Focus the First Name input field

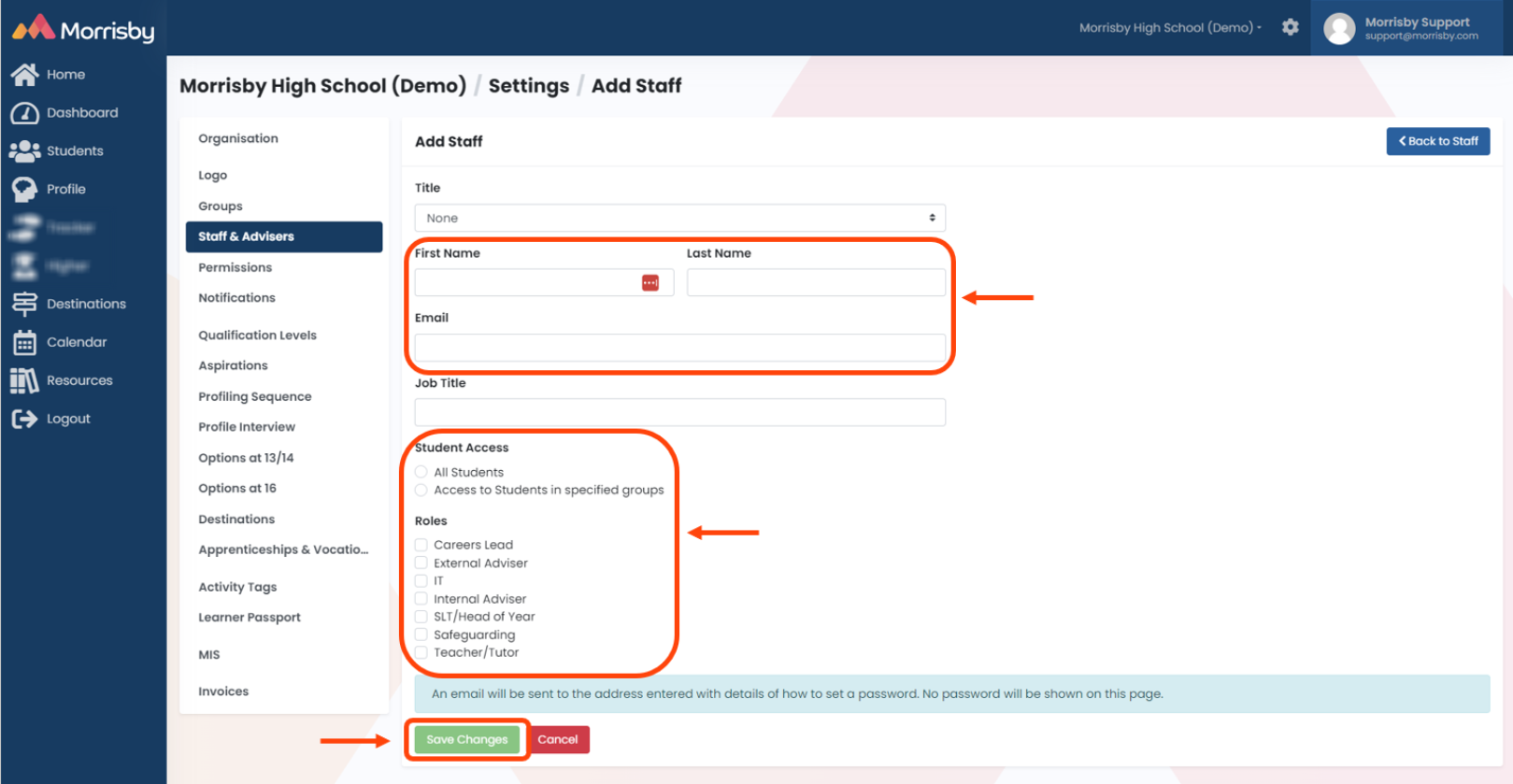tap(544, 283)
